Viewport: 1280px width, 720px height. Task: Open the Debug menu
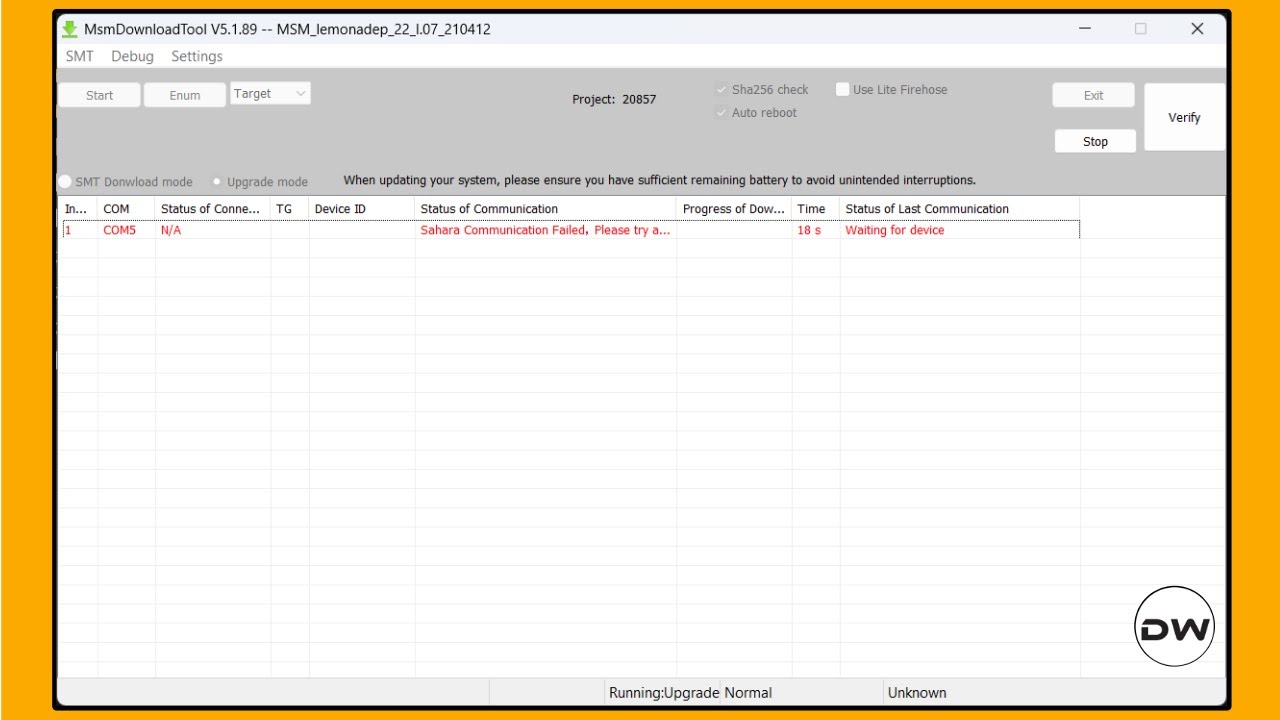[x=132, y=56]
